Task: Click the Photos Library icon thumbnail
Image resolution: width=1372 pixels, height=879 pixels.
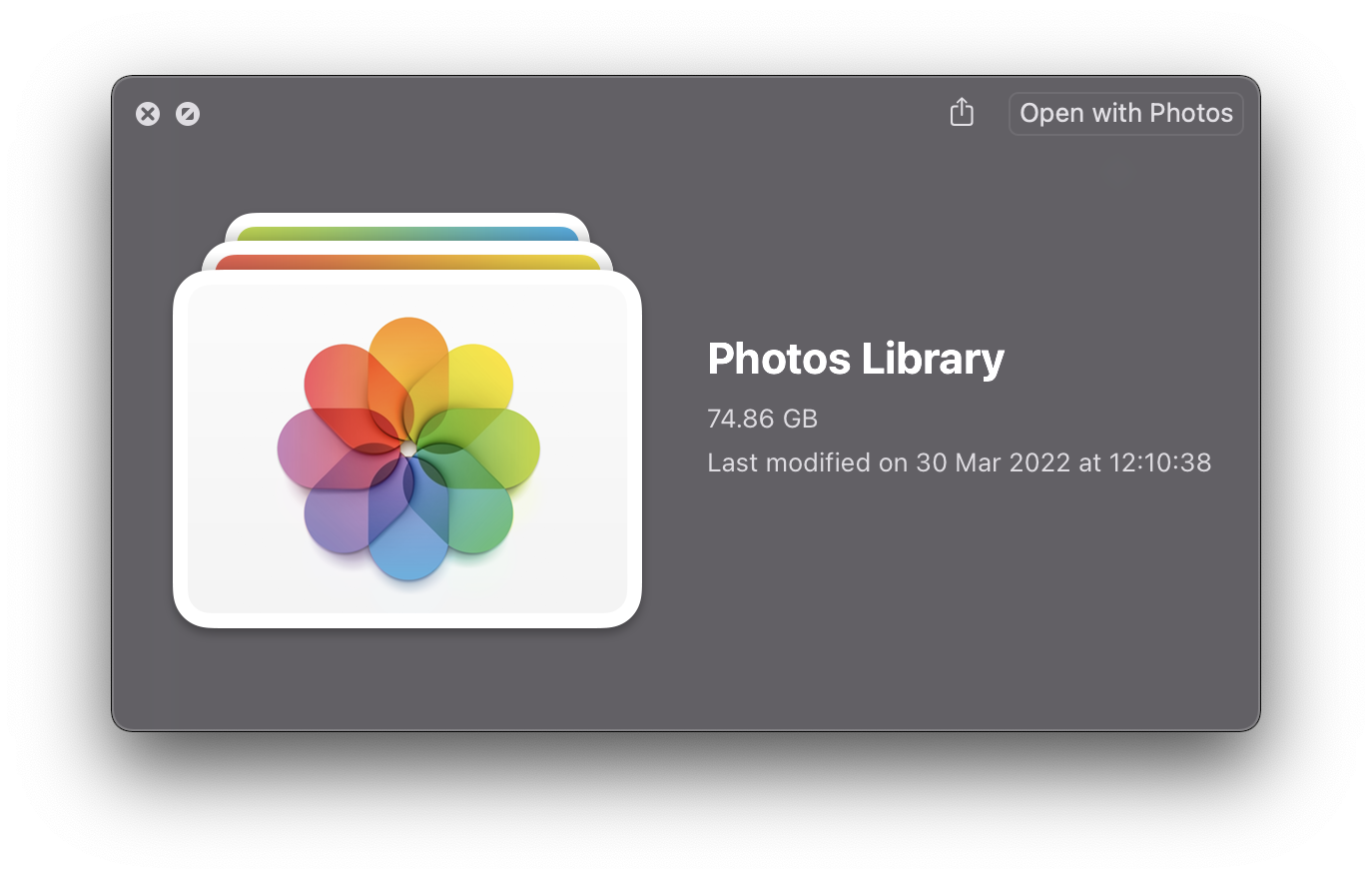Action: coord(407,421)
